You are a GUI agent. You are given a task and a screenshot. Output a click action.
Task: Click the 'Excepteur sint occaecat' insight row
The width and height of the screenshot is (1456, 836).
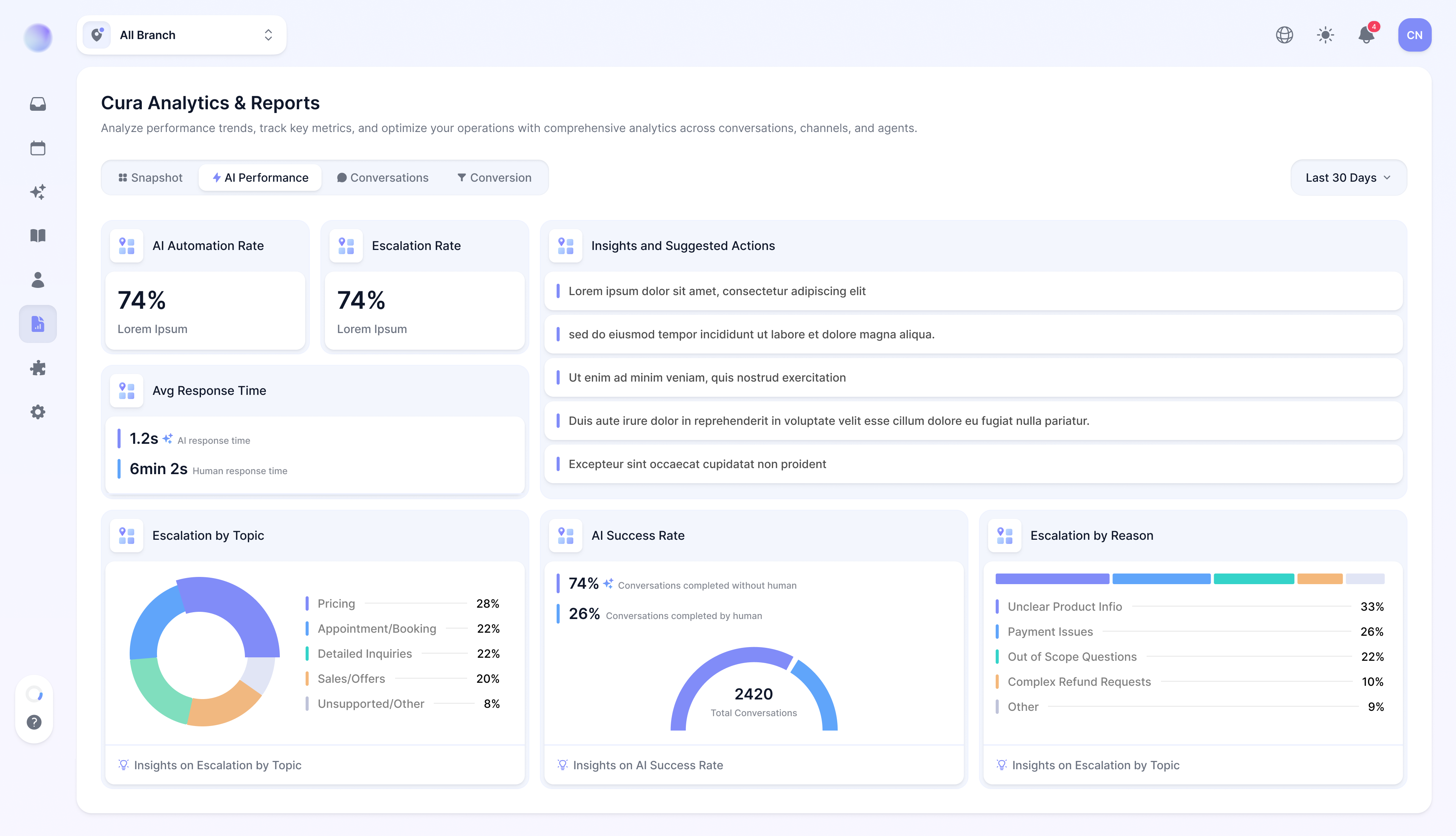(973, 464)
